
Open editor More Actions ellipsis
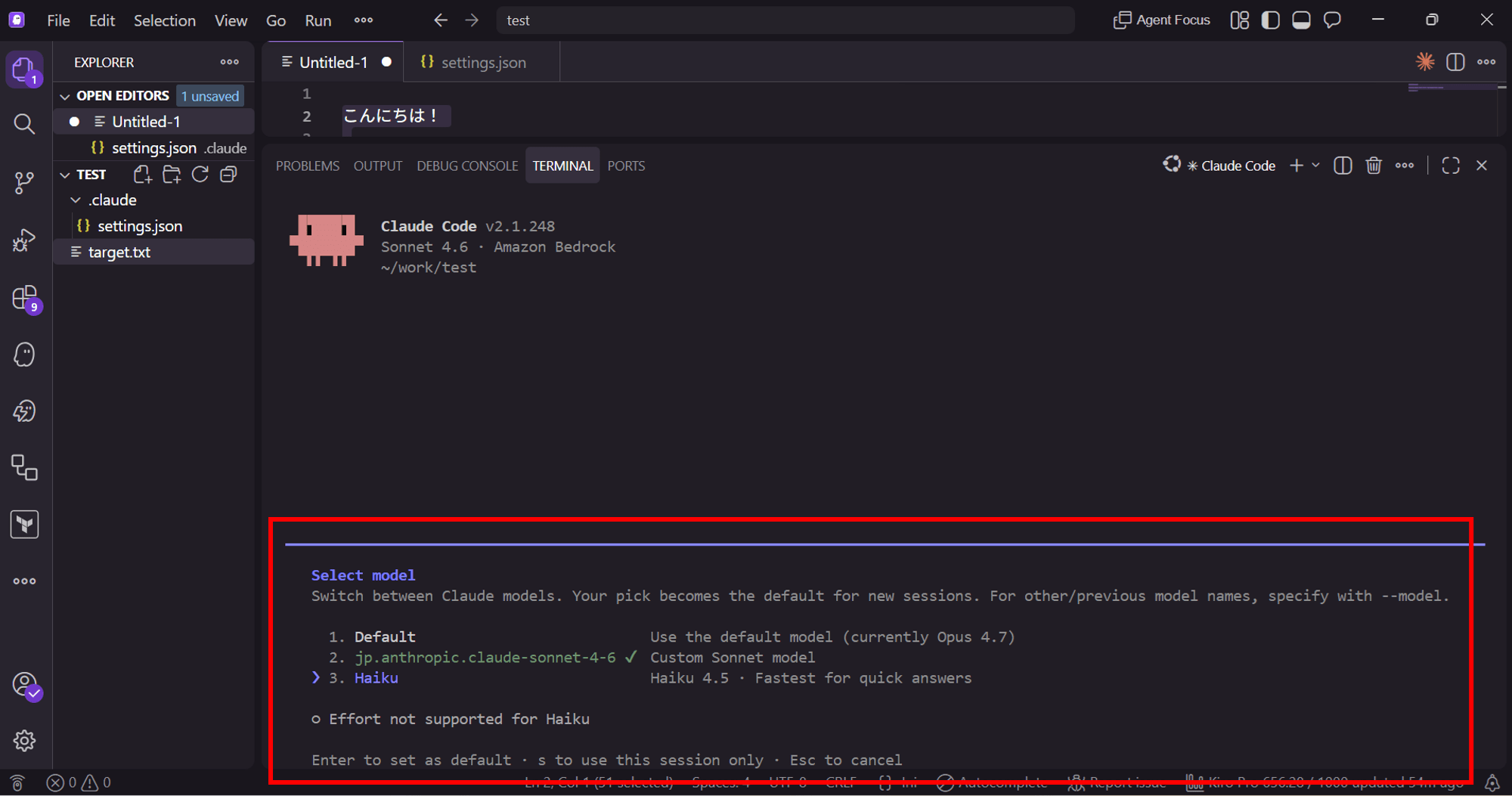[x=1486, y=62]
